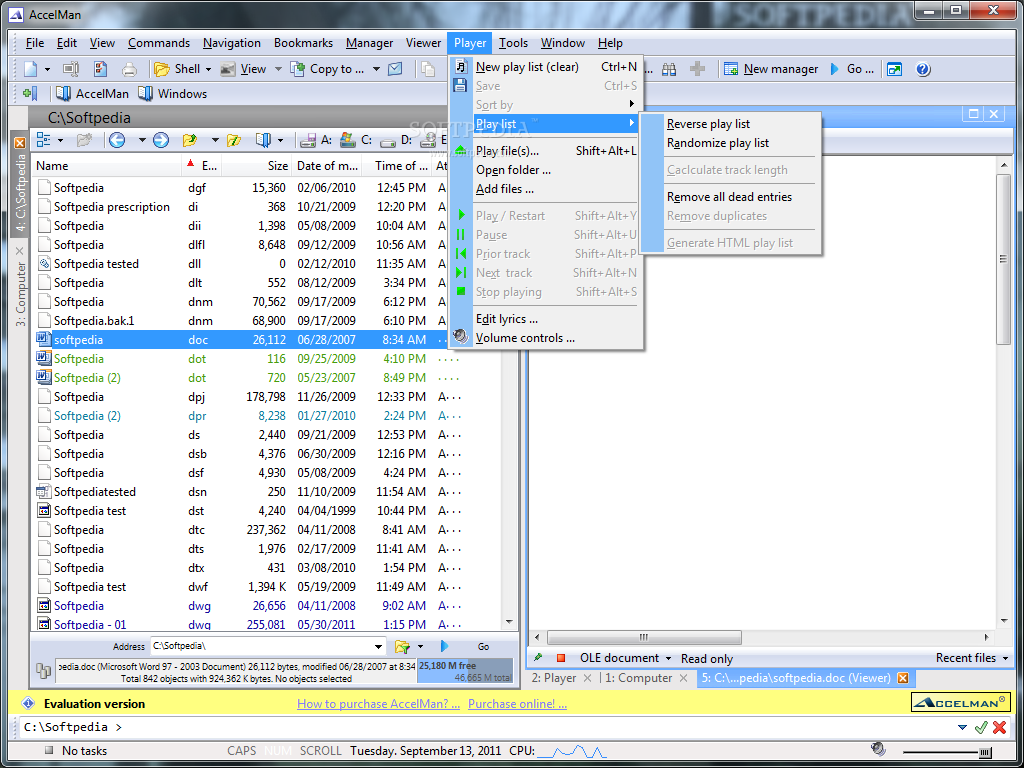Click How to purchase AccelMan link
1024x768 pixels.
(378, 703)
